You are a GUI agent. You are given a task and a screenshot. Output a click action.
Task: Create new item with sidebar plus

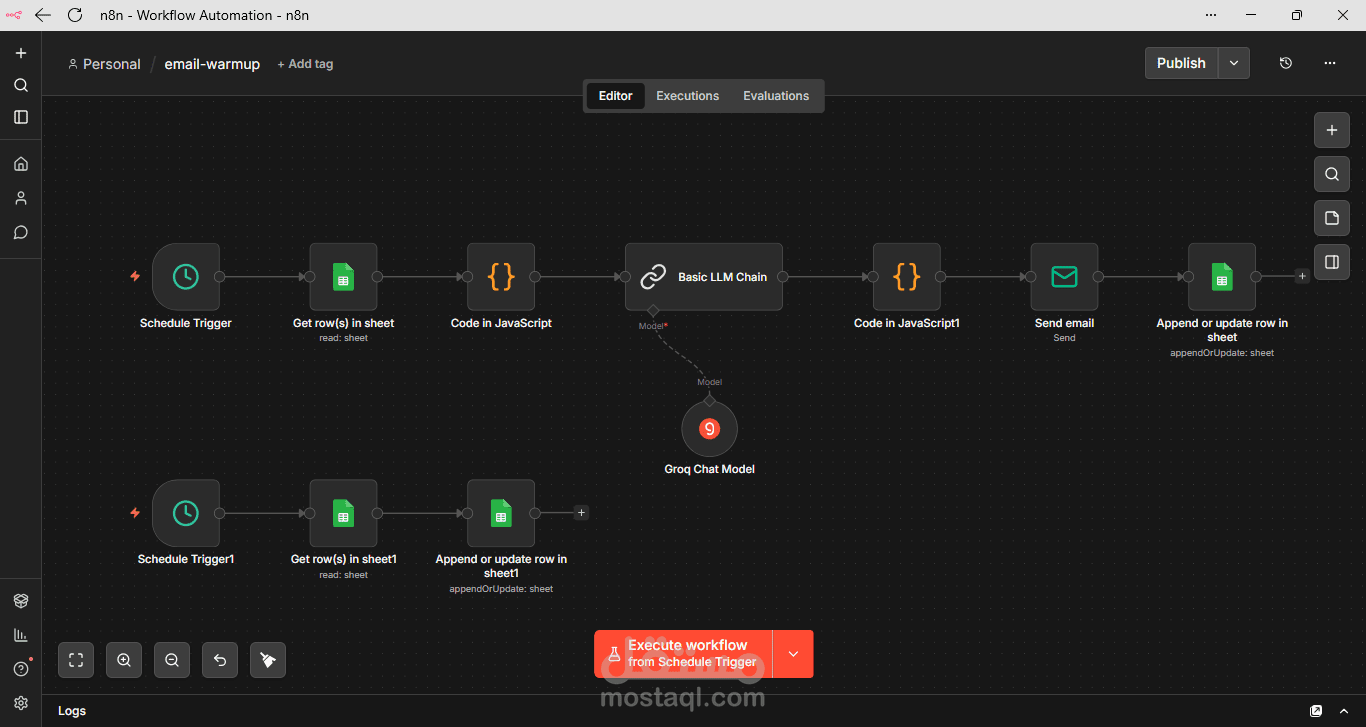point(21,53)
